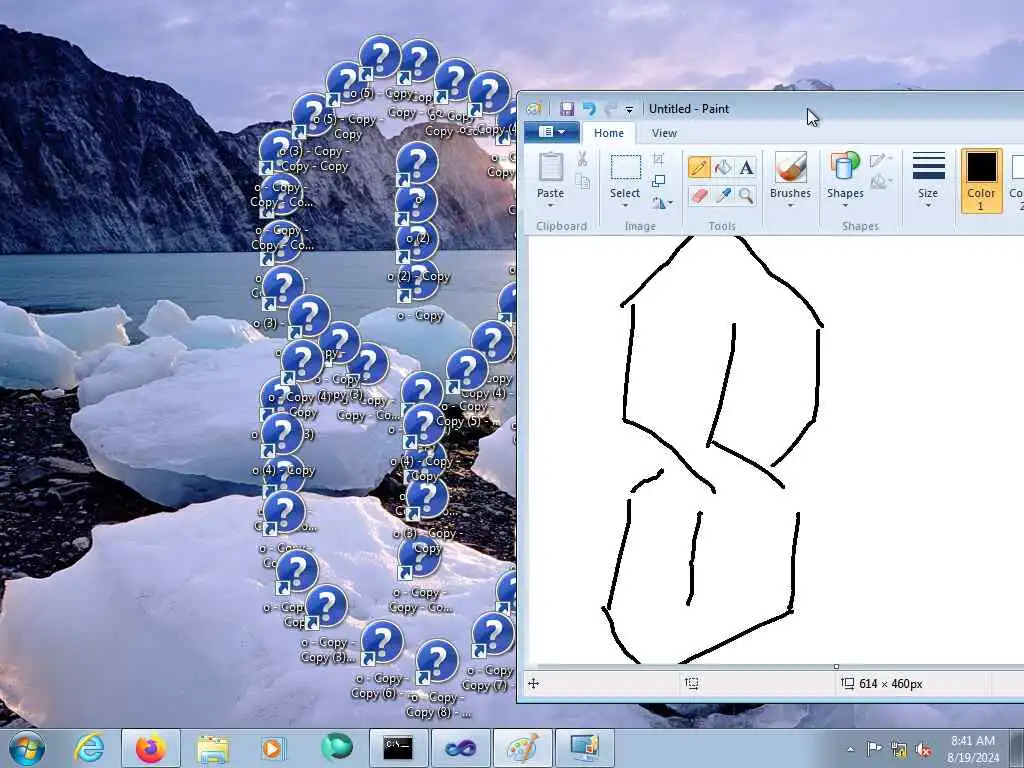This screenshot has height=768, width=1024.
Task: Open the shape Outline dropdown
Action: pos(880,159)
